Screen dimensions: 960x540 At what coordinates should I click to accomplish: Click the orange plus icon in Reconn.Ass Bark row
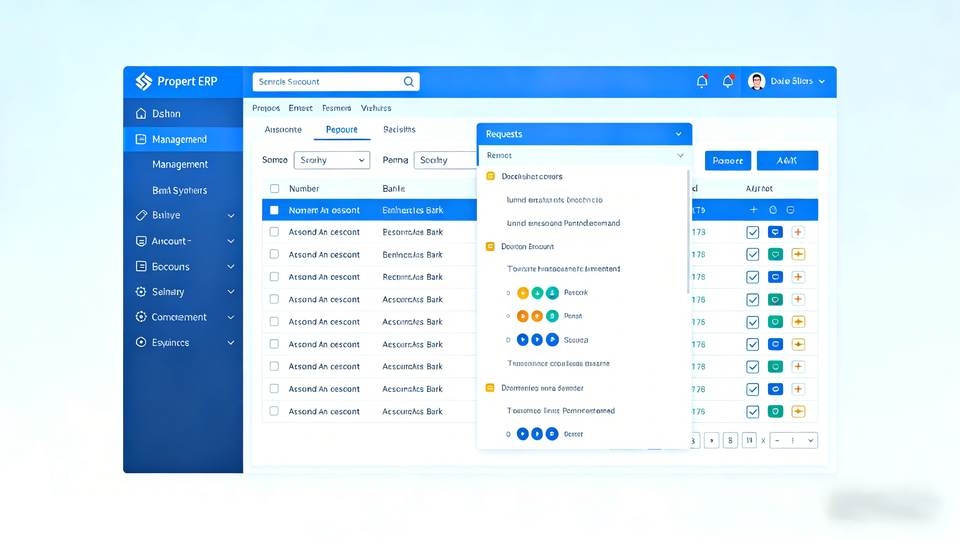click(x=798, y=277)
